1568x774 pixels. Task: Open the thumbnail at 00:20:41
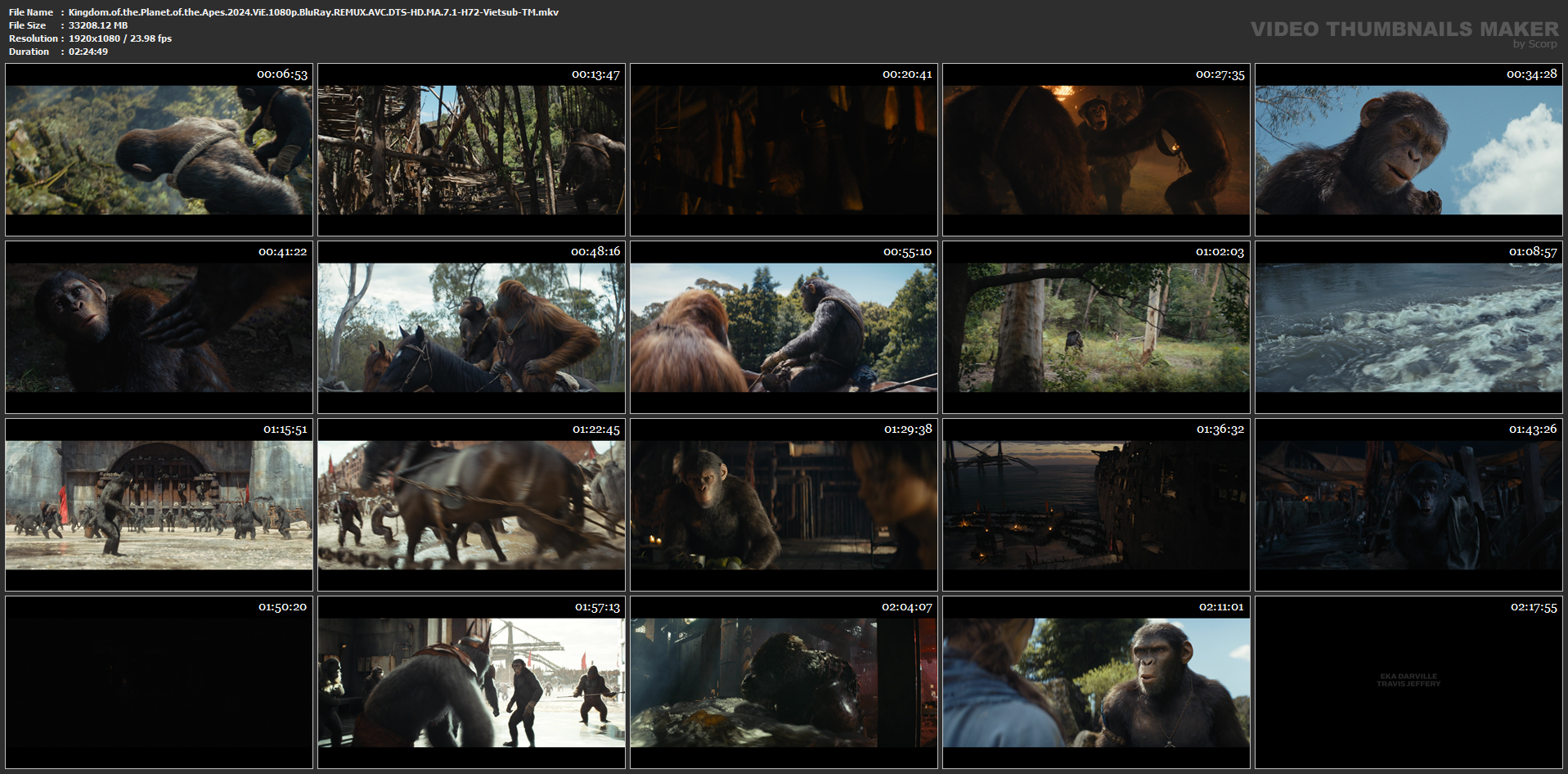[784, 150]
